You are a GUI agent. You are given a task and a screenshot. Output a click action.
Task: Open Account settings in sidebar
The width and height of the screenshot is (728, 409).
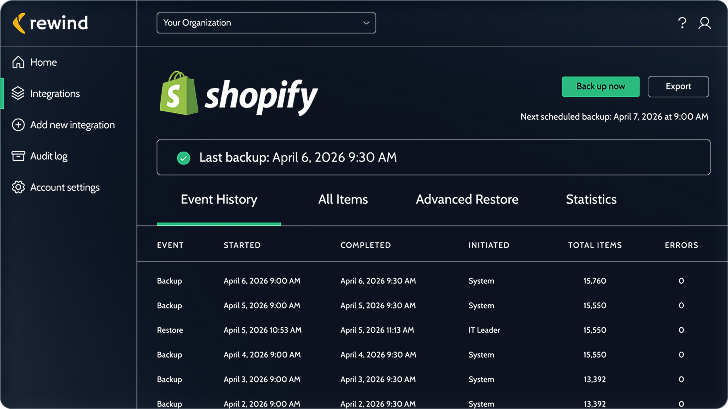[x=65, y=187]
